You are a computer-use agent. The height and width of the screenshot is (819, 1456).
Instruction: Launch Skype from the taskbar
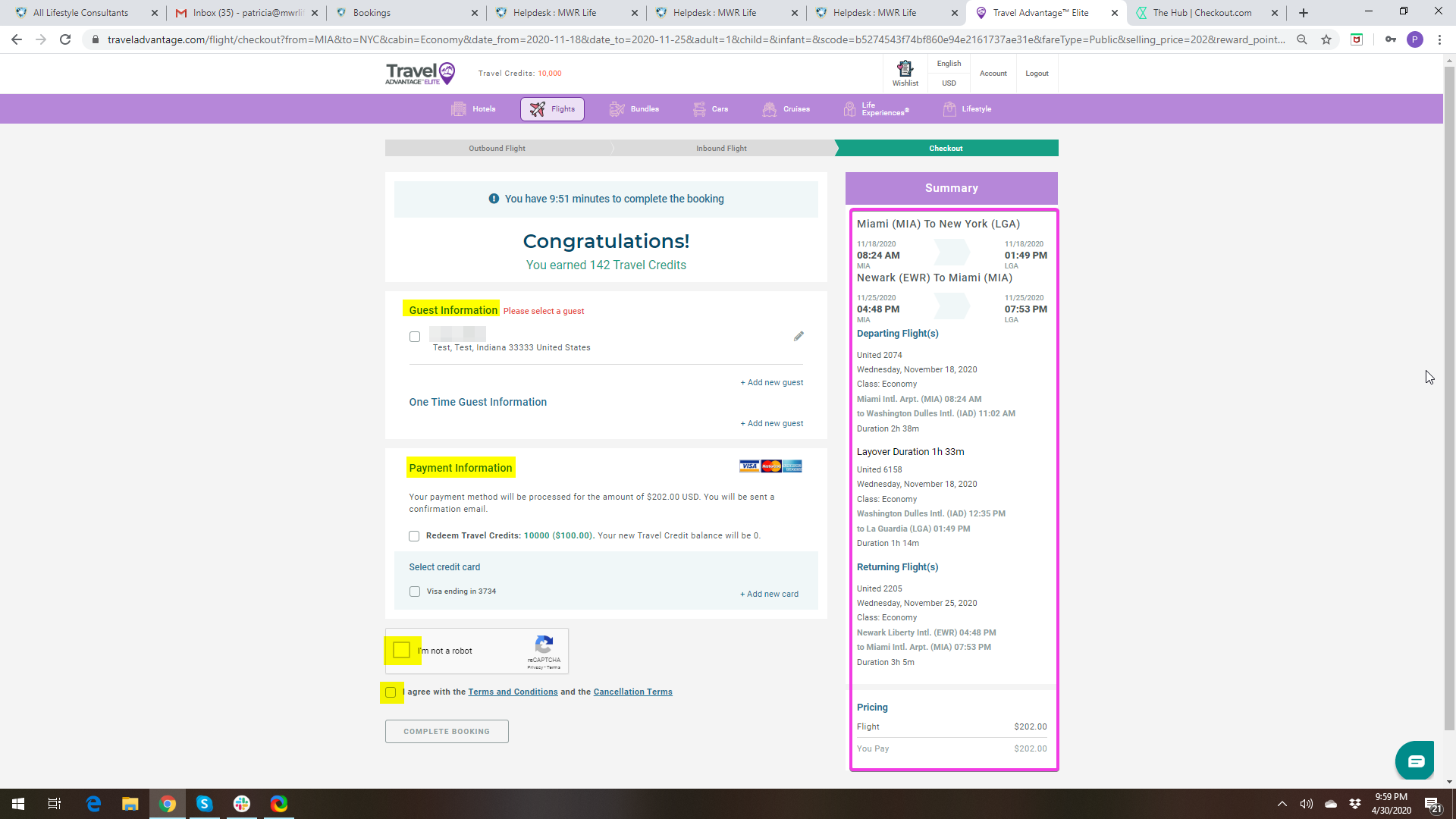click(204, 804)
